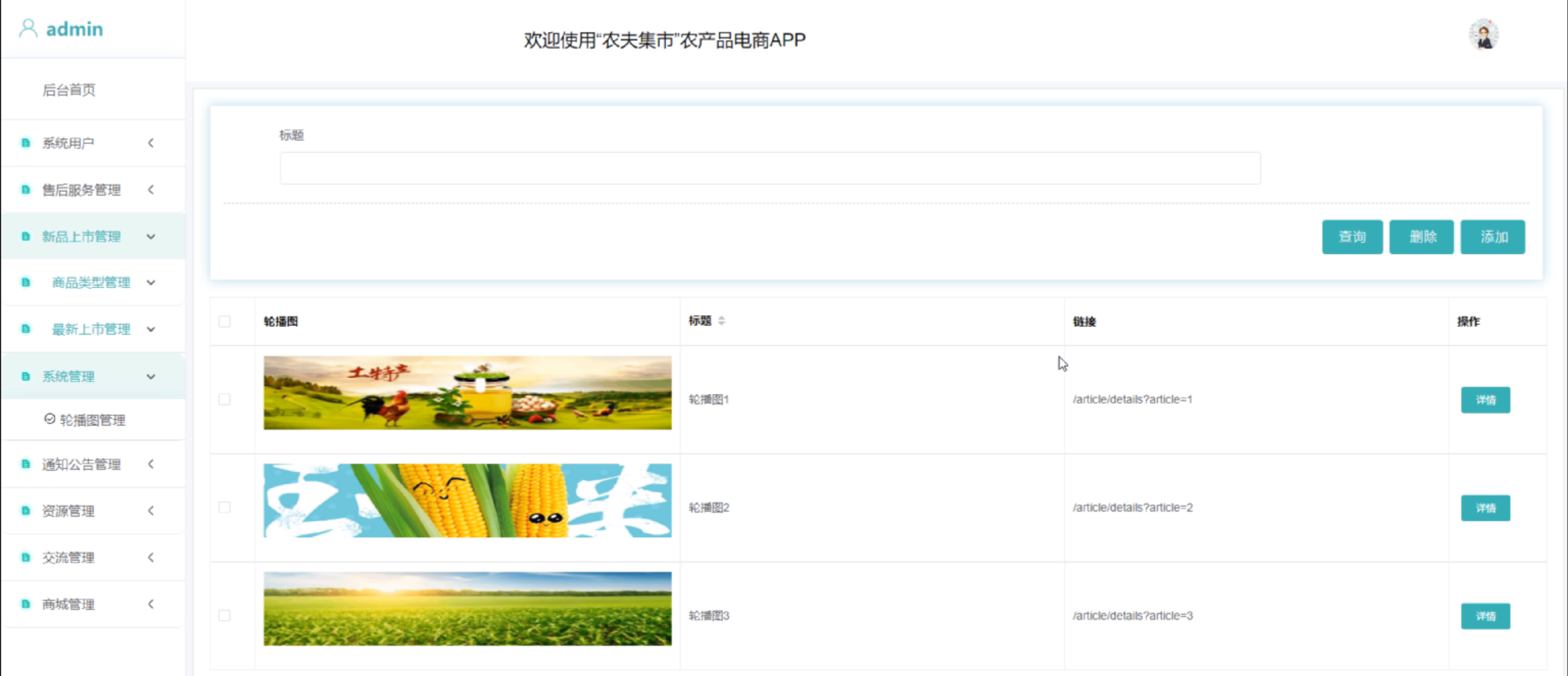Click the 资源管理 document icon
Screen dimensions: 1568x676
point(26,511)
